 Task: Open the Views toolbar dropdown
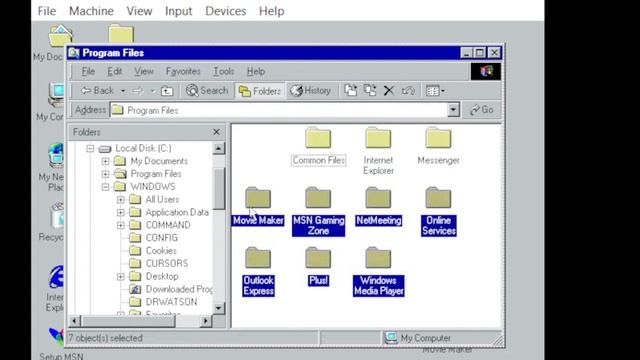pos(435,91)
